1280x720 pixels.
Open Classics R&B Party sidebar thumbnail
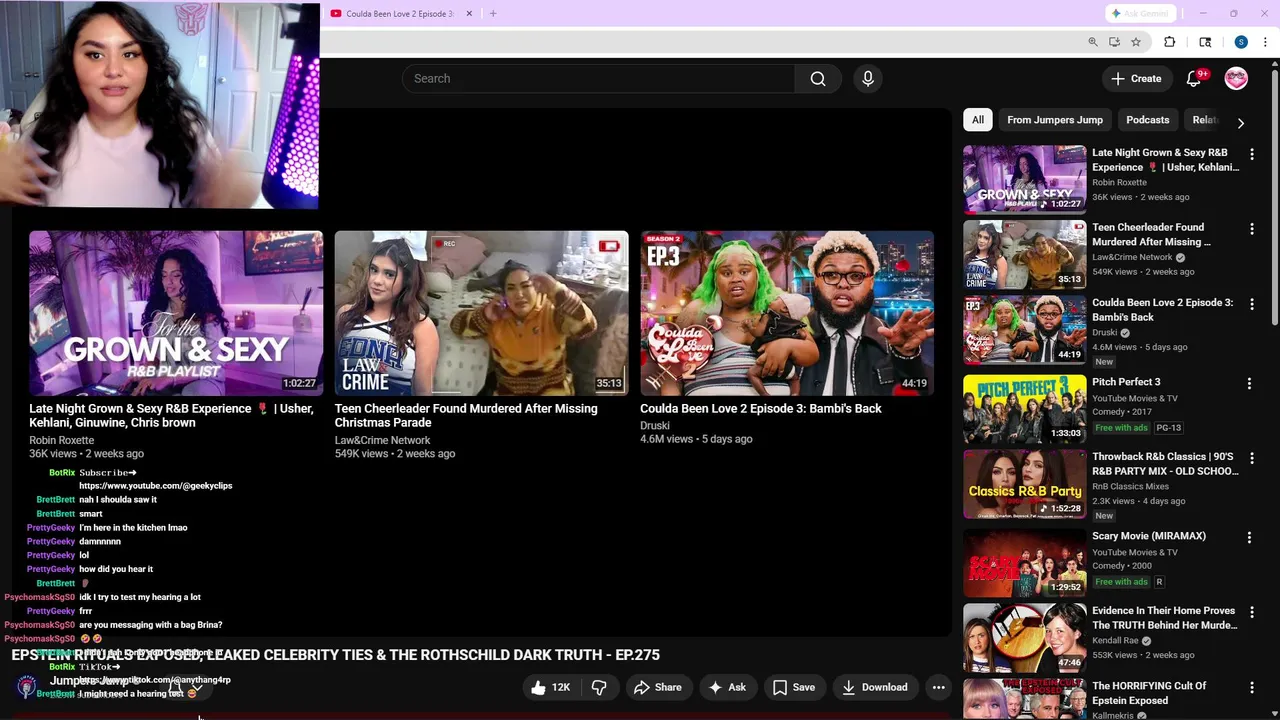[1024, 484]
